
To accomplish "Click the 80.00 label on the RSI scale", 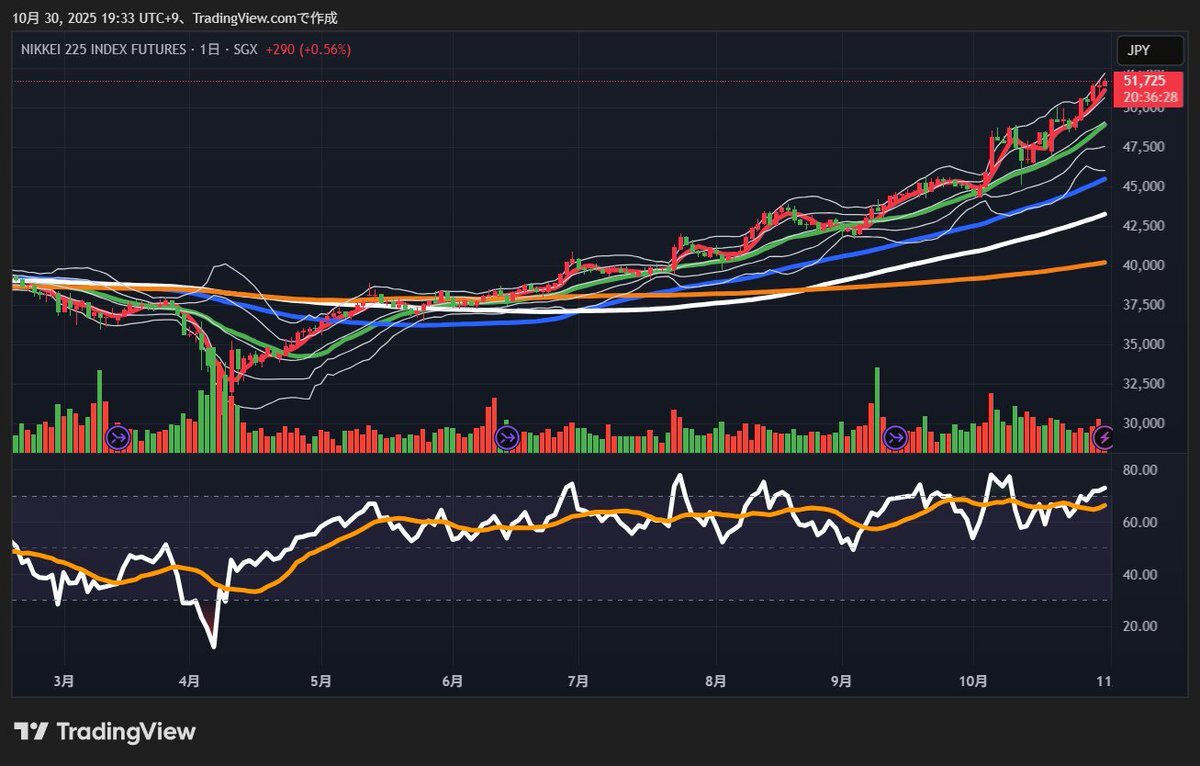I will tap(1140, 470).
